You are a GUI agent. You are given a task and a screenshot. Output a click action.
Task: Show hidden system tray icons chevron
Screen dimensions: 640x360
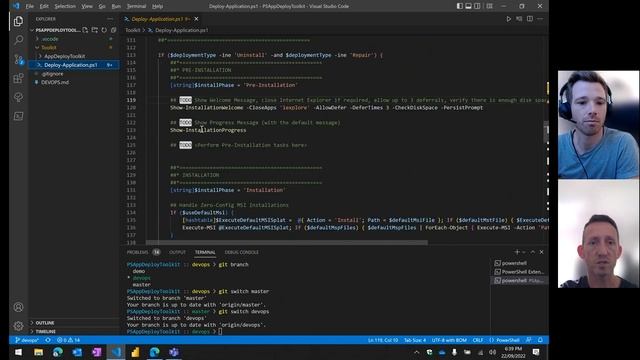[416, 352]
